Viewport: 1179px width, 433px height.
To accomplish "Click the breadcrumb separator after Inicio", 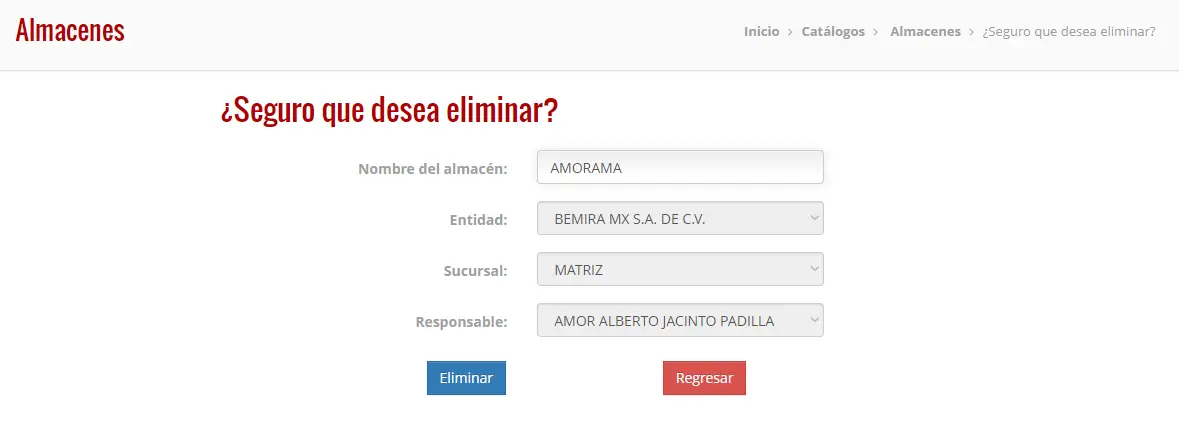I will [790, 32].
